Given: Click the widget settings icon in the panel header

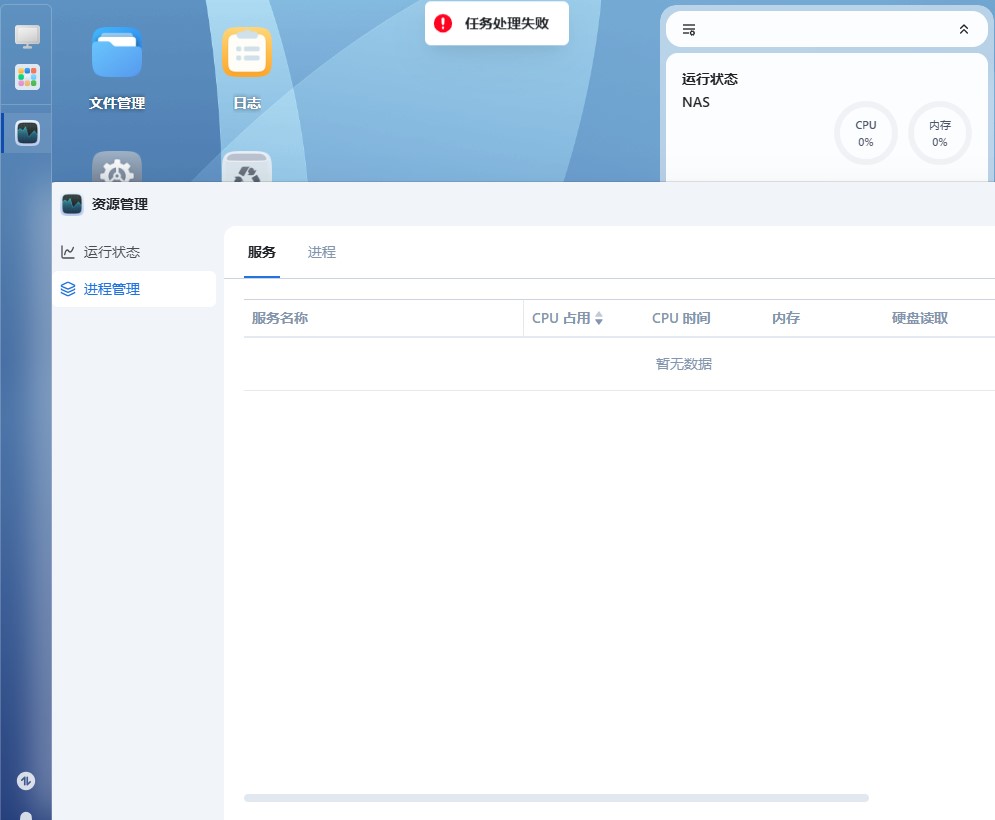Looking at the screenshot, I should [688, 30].
